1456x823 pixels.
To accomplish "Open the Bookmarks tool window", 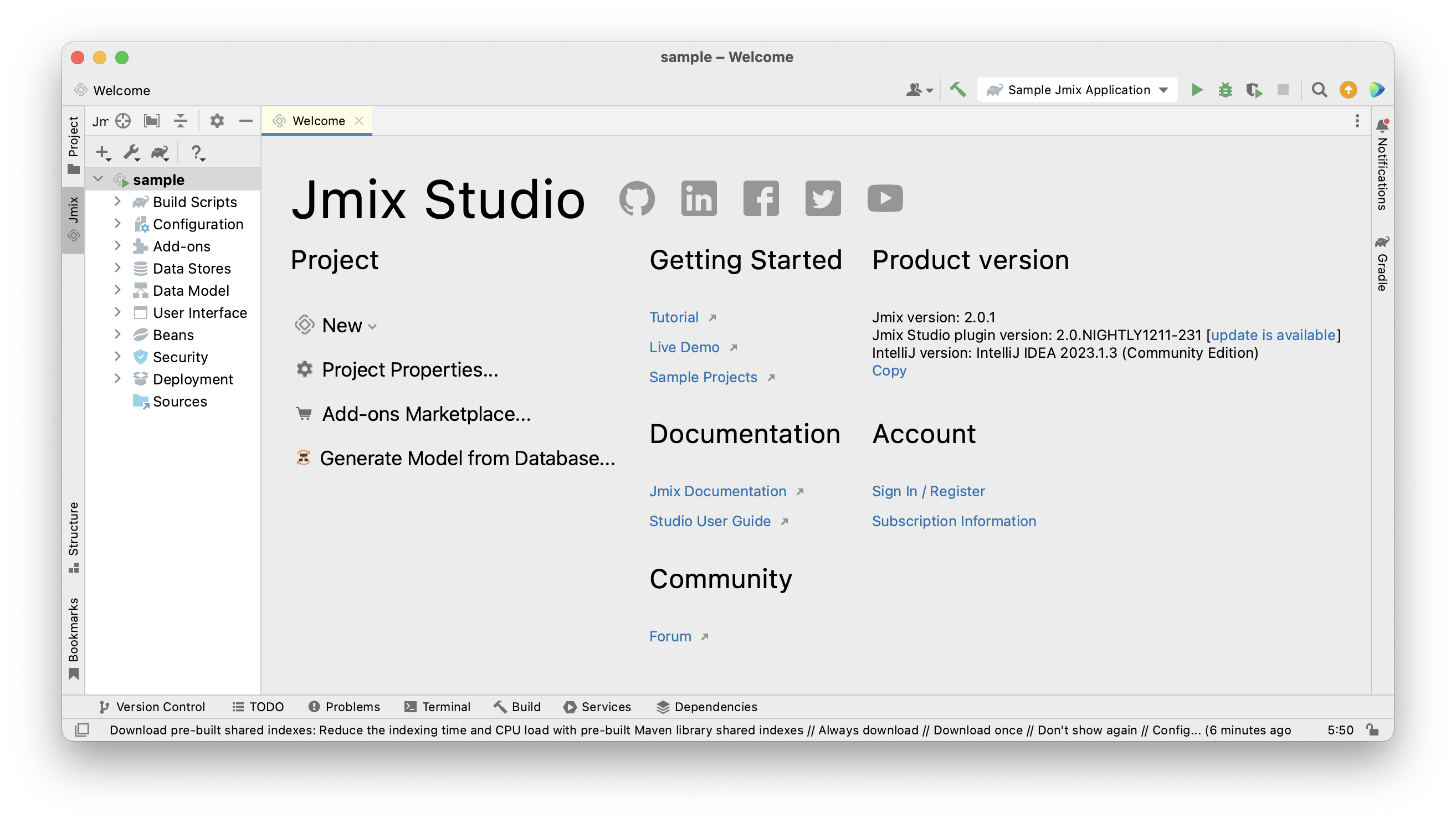I will [x=74, y=639].
